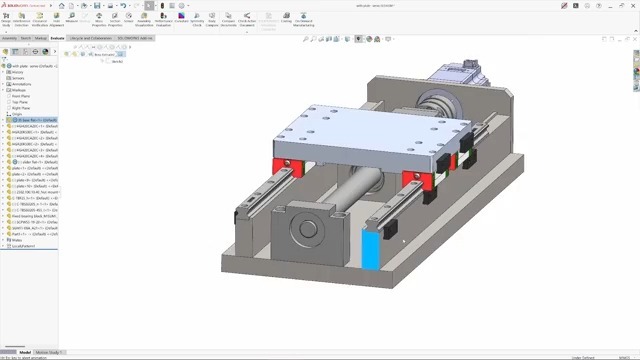This screenshot has height=360, width=640.
Task: Expand the Mates folder in tree
Action: coord(3,240)
